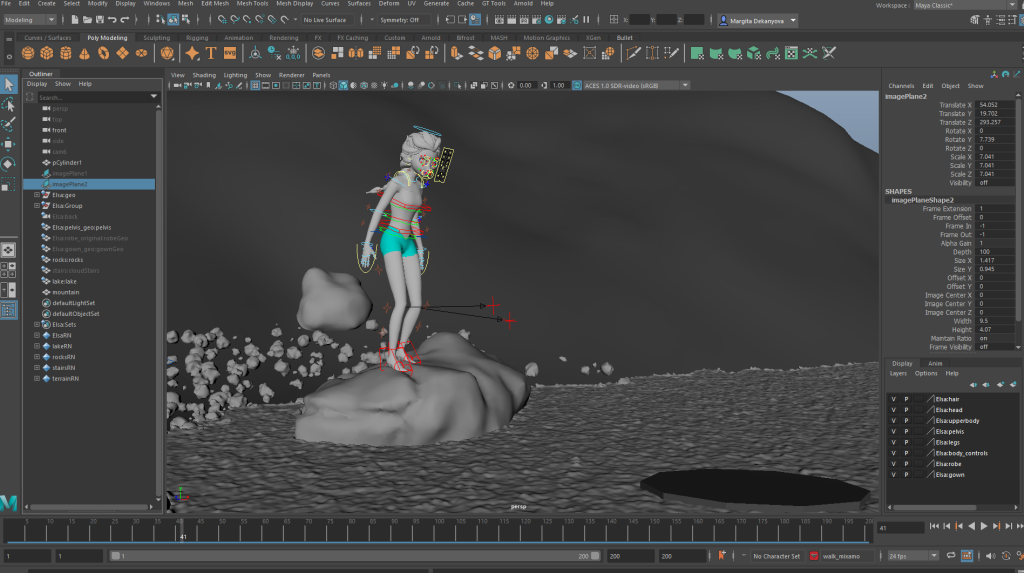Create a polygon torus from the shelf
The image size is (1024, 573).
(104, 54)
